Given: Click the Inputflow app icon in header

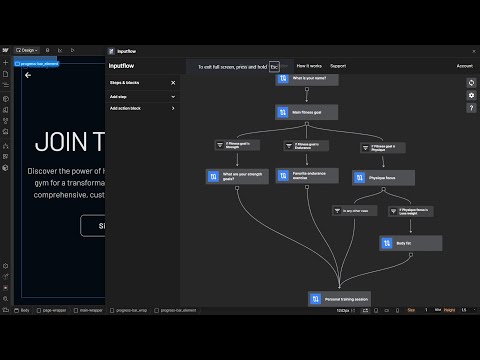Looking at the screenshot, I should coord(111,51).
